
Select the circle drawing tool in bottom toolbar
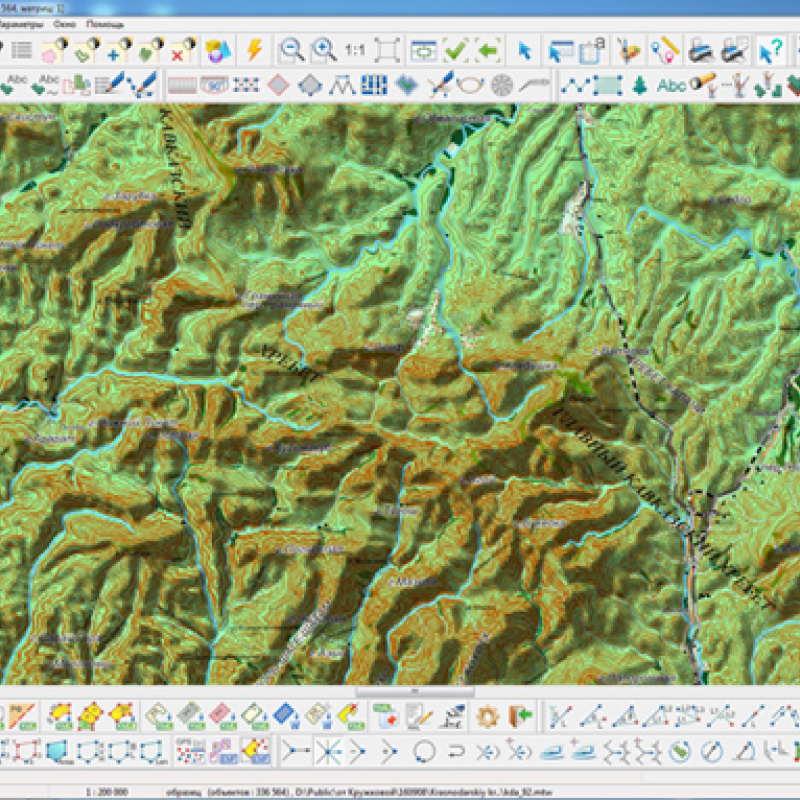click(423, 750)
